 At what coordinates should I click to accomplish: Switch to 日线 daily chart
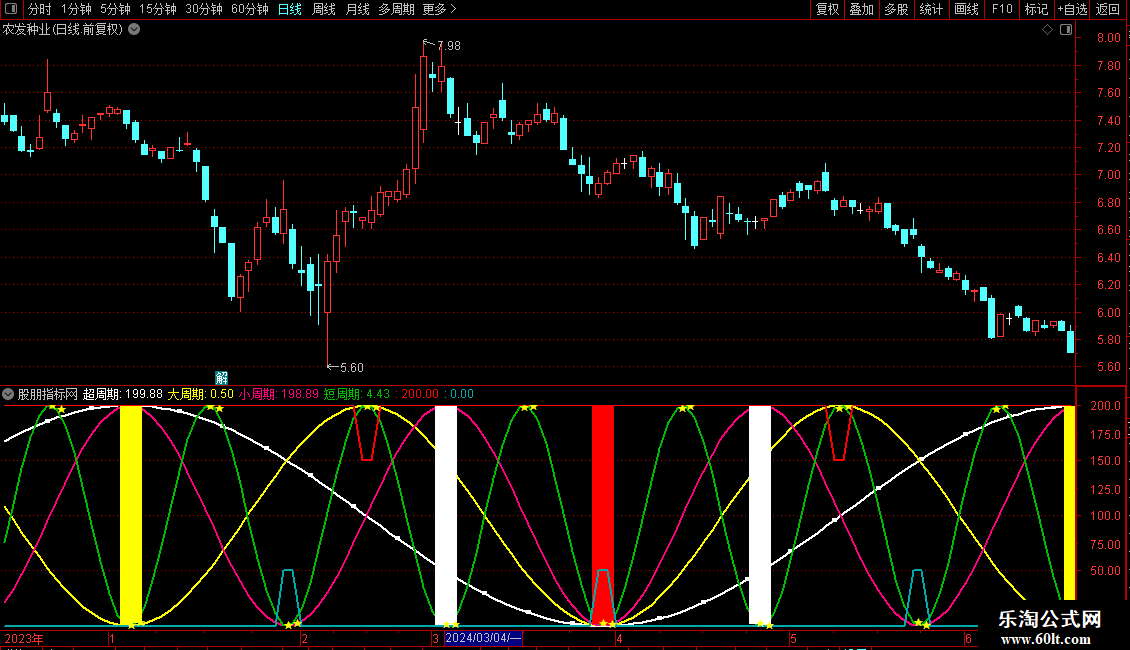290,9
